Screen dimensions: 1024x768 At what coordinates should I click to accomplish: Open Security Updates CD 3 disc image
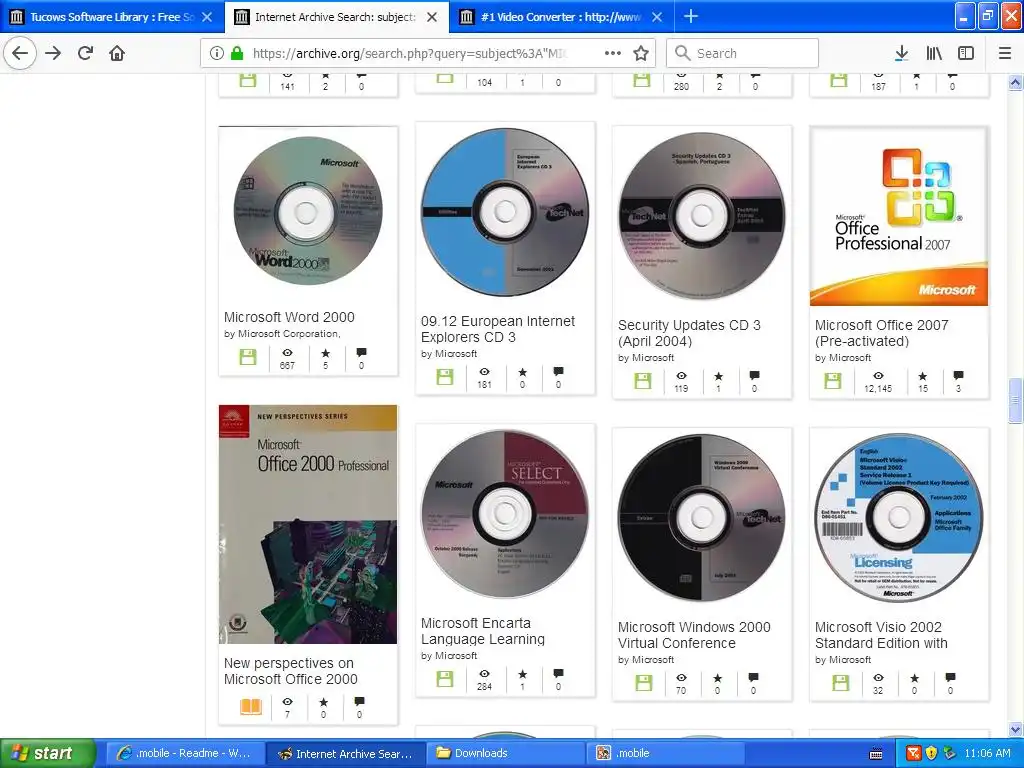click(702, 216)
